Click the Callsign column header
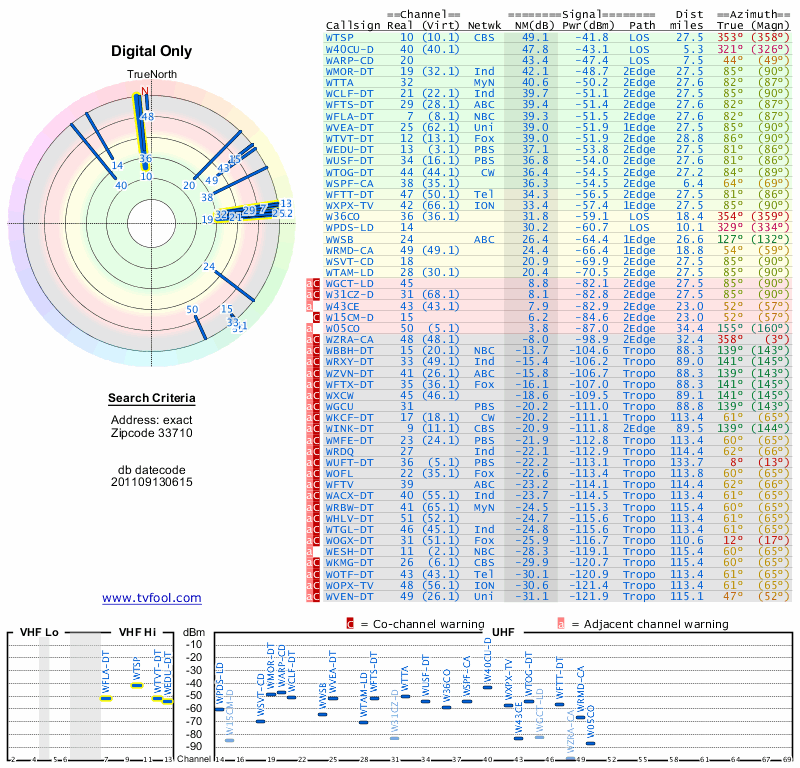The height and width of the screenshot is (768, 800). [353, 26]
